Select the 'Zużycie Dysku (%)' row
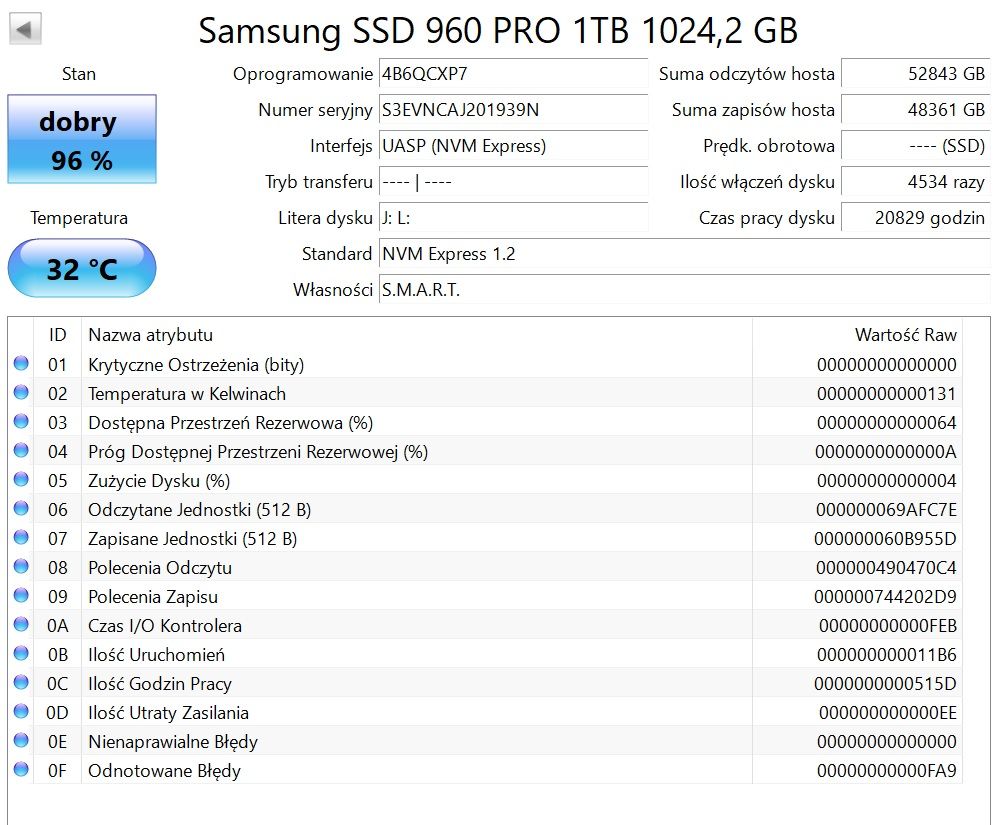Screen dimensions: 1000x825 tap(485, 480)
